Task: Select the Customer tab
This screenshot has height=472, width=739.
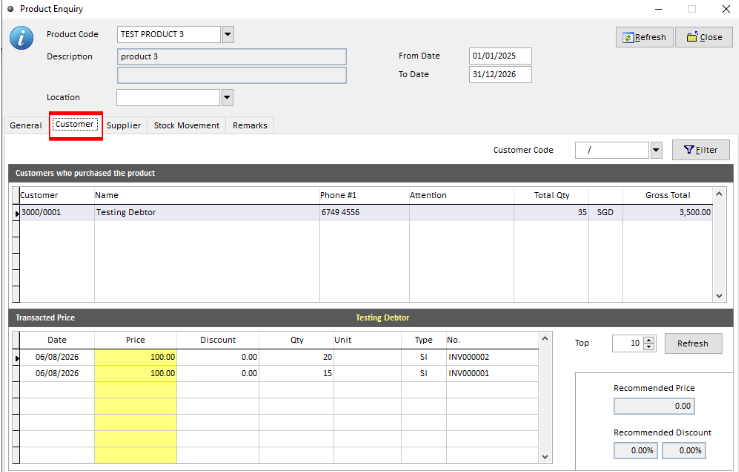Action: coord(74,124)
